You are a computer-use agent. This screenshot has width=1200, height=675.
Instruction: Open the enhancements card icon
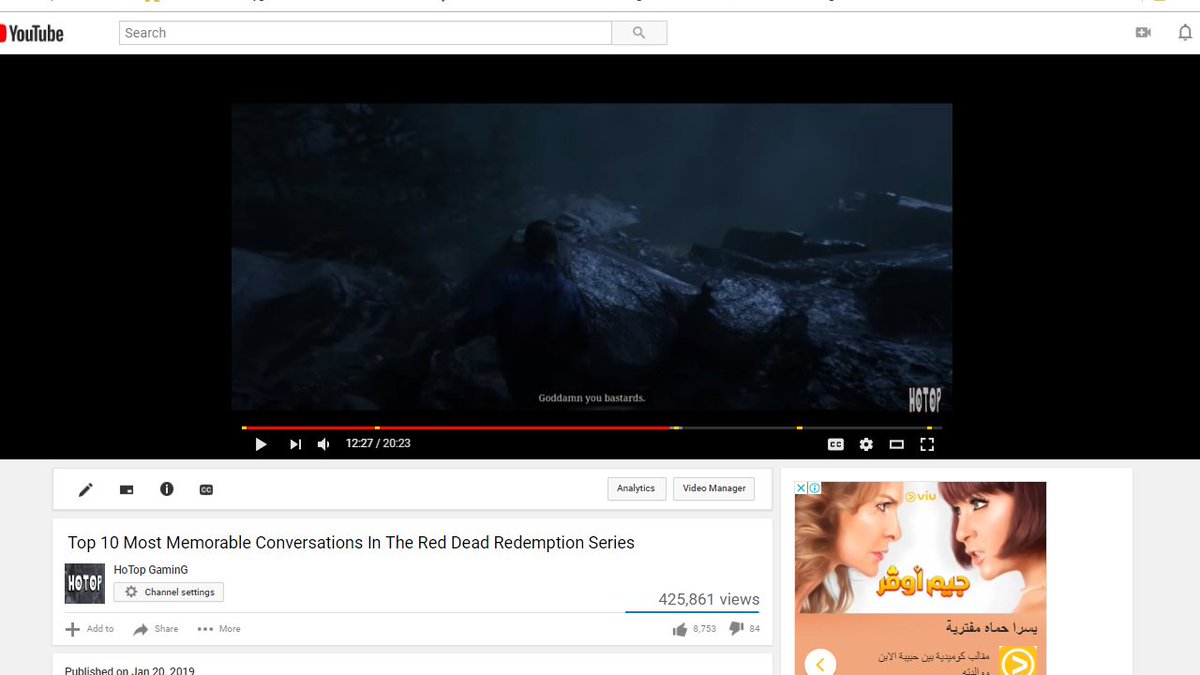pos(126,490)
